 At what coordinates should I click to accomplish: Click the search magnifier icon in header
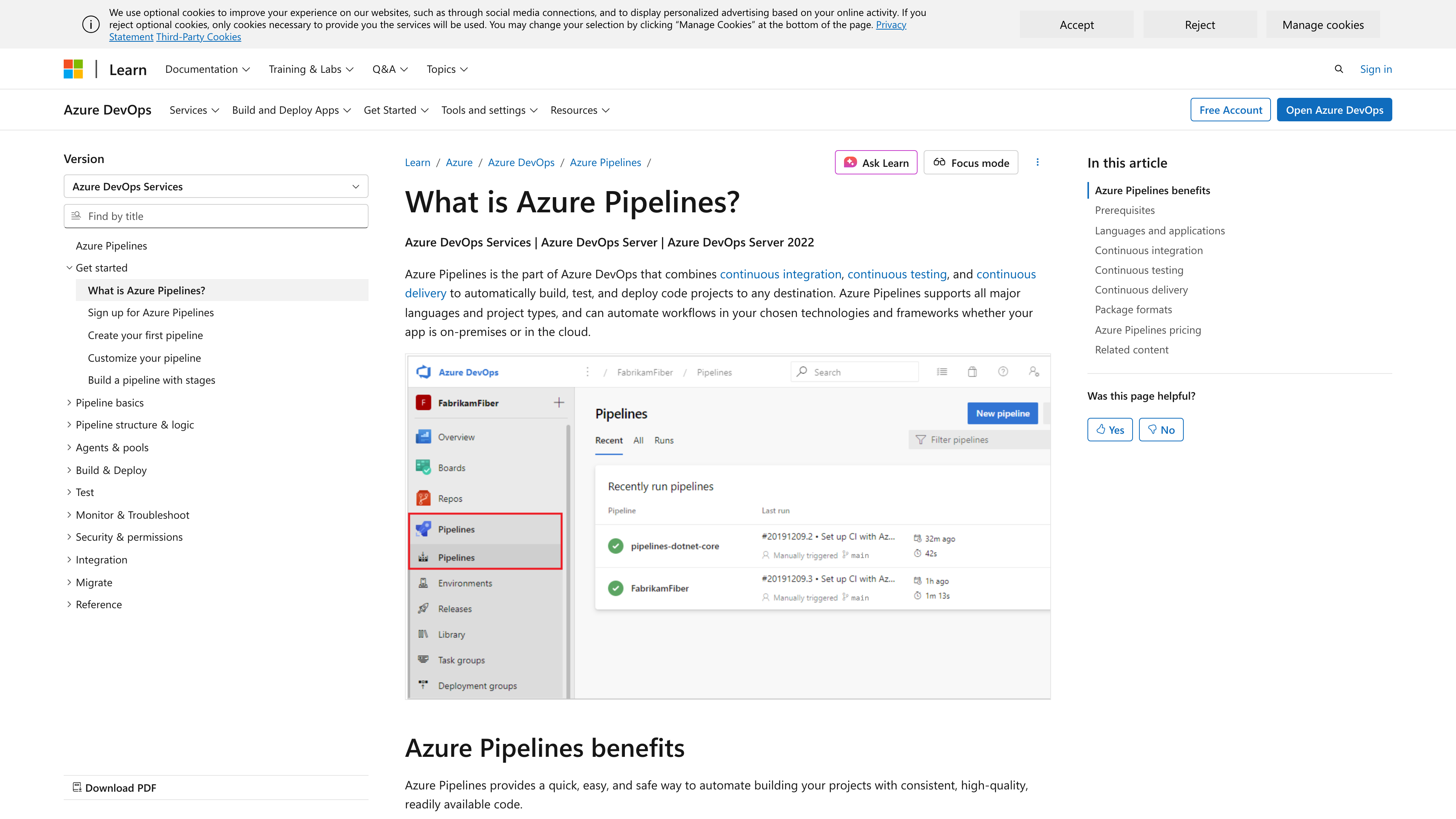click(x=1338, y=69)
